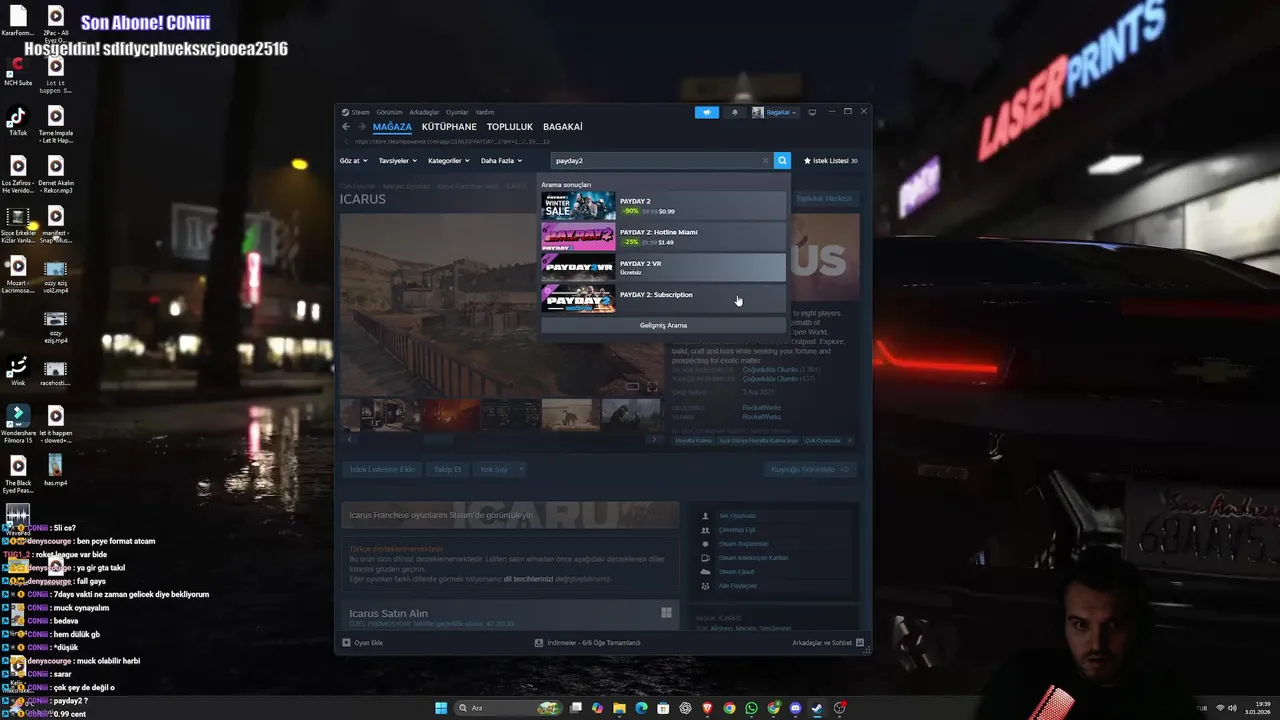
Task: Select the ozzy eziş.mp4 desktop file
Action: point(55,328)
